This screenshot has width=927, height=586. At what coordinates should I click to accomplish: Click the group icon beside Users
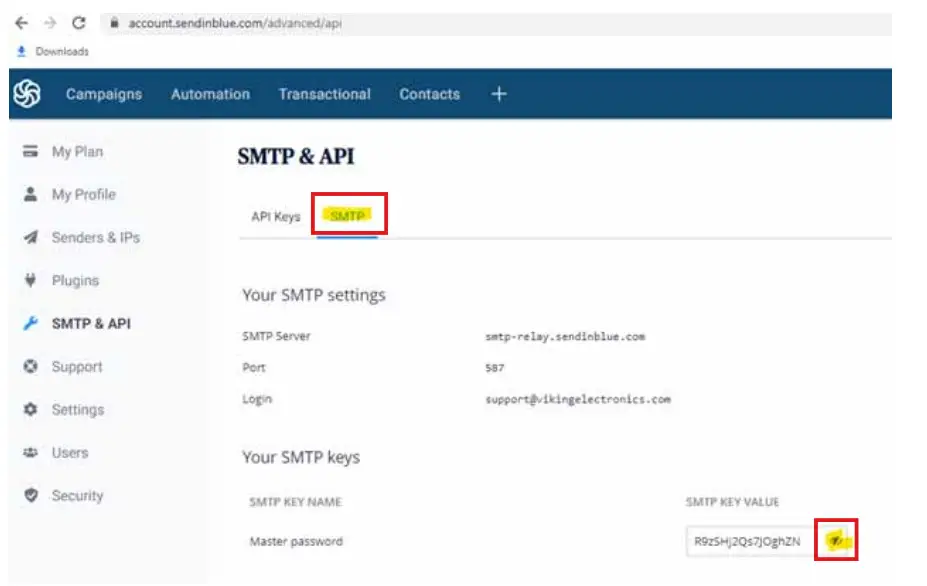pyautogui.click(x=30, y=452)
